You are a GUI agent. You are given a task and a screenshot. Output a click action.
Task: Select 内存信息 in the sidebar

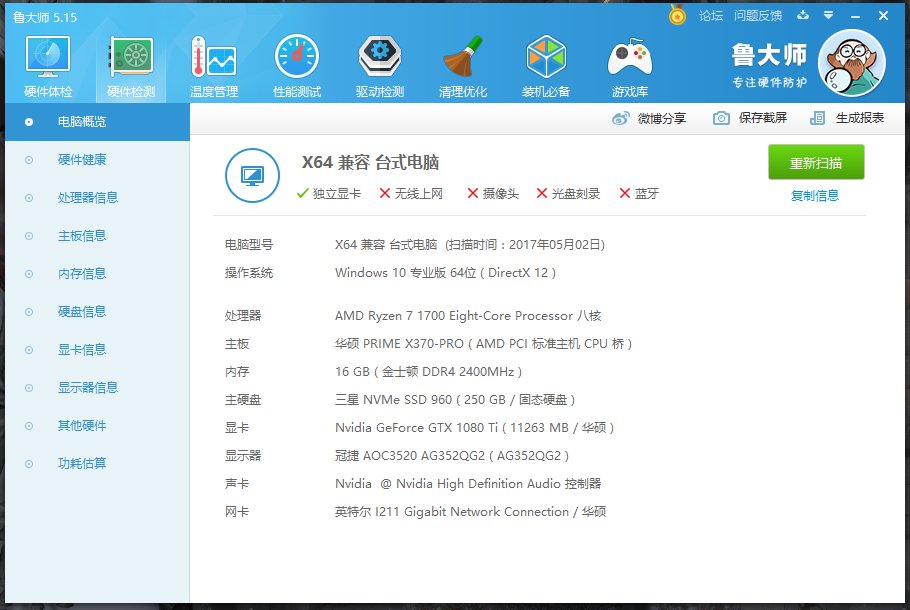pyautogui.click(x=84, y=273)
